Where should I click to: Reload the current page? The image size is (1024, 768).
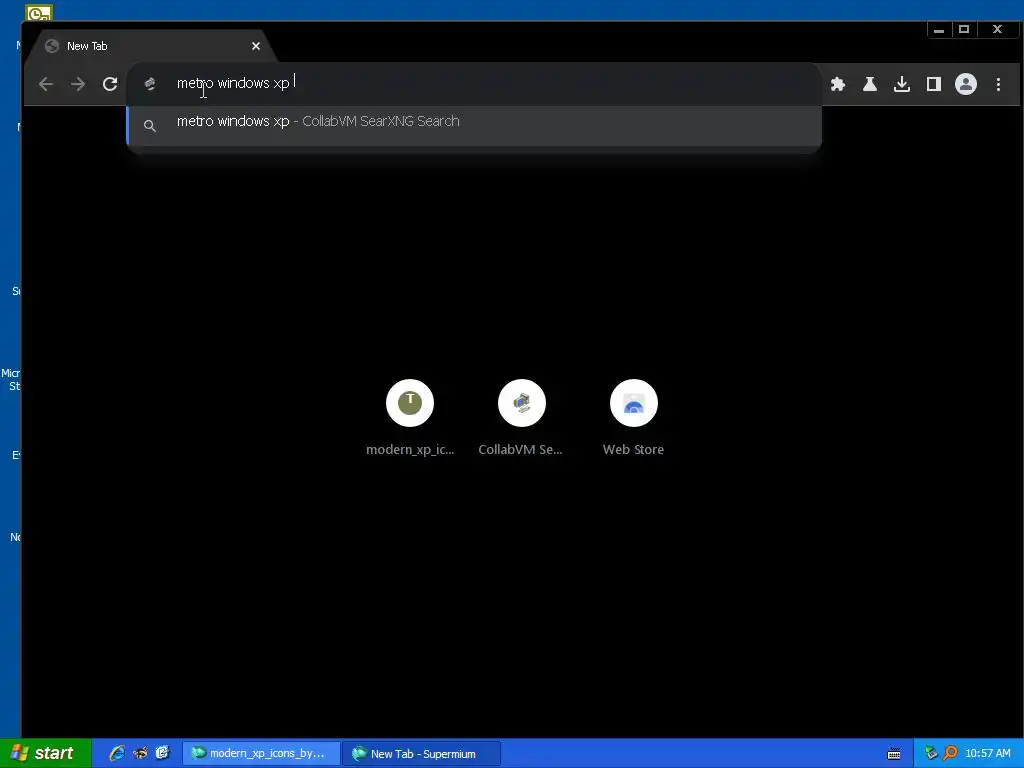[x=110, y=84]
